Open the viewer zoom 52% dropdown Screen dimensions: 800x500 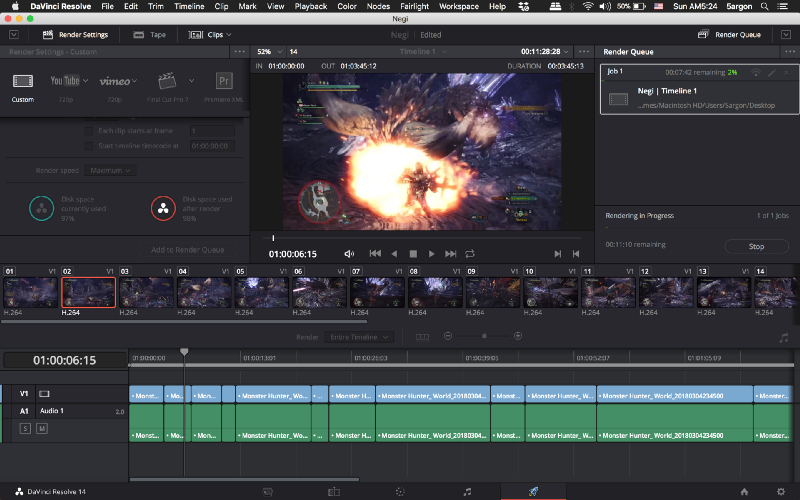click(x=269, y=52)
